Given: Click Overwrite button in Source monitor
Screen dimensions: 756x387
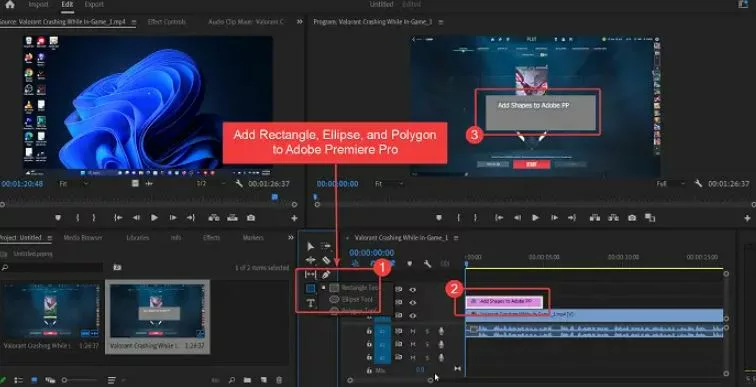Looking at the screenshot, I should 232,218.
